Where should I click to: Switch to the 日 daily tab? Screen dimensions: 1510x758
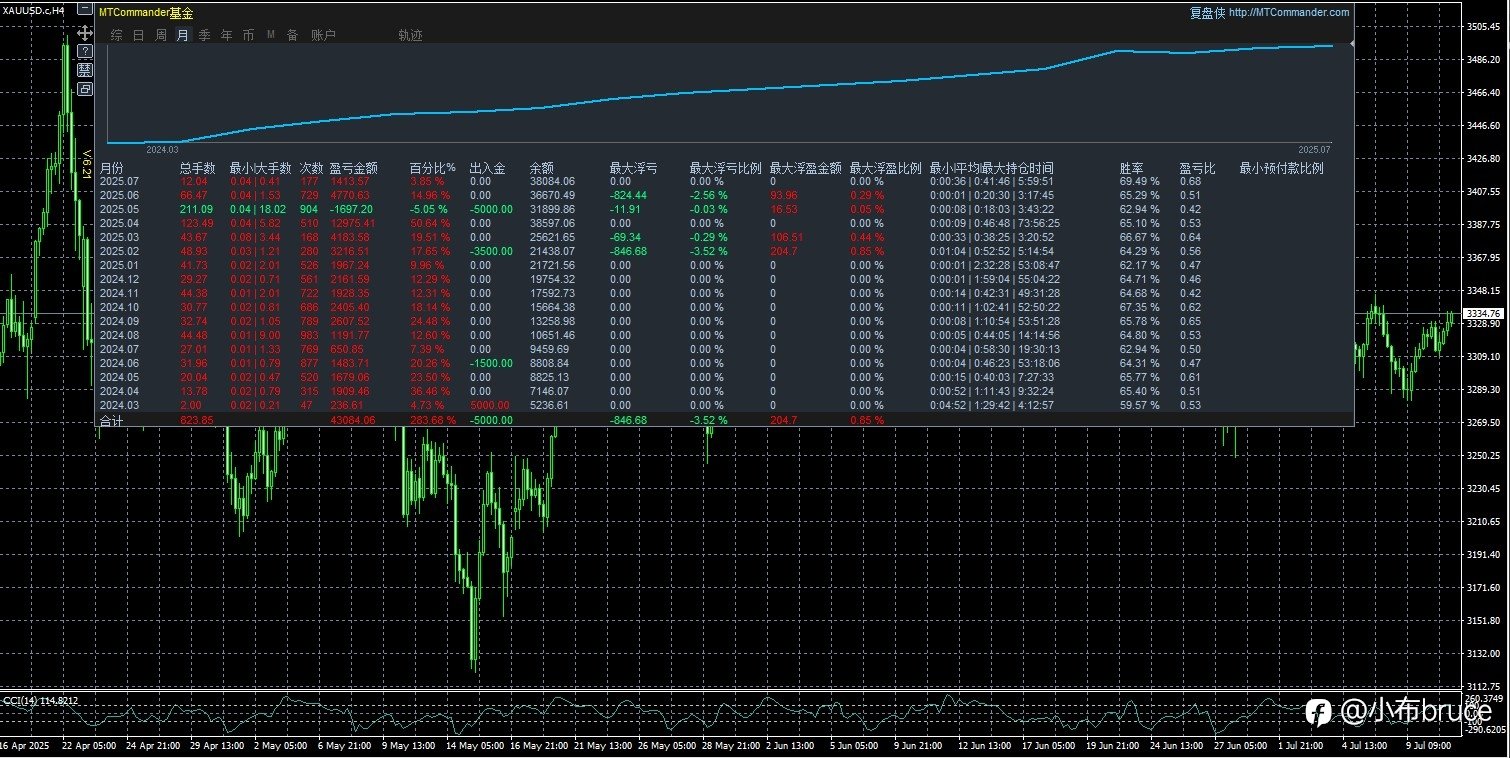138,35
